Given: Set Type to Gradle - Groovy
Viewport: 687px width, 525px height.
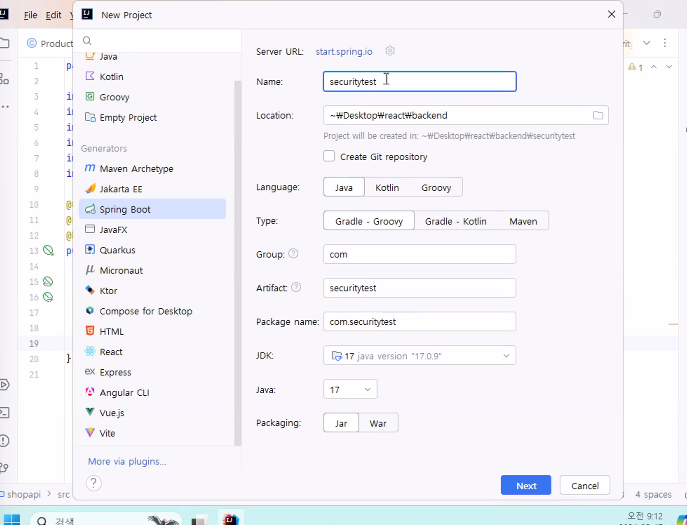Looking at the screenshot, I should (369, 221).
